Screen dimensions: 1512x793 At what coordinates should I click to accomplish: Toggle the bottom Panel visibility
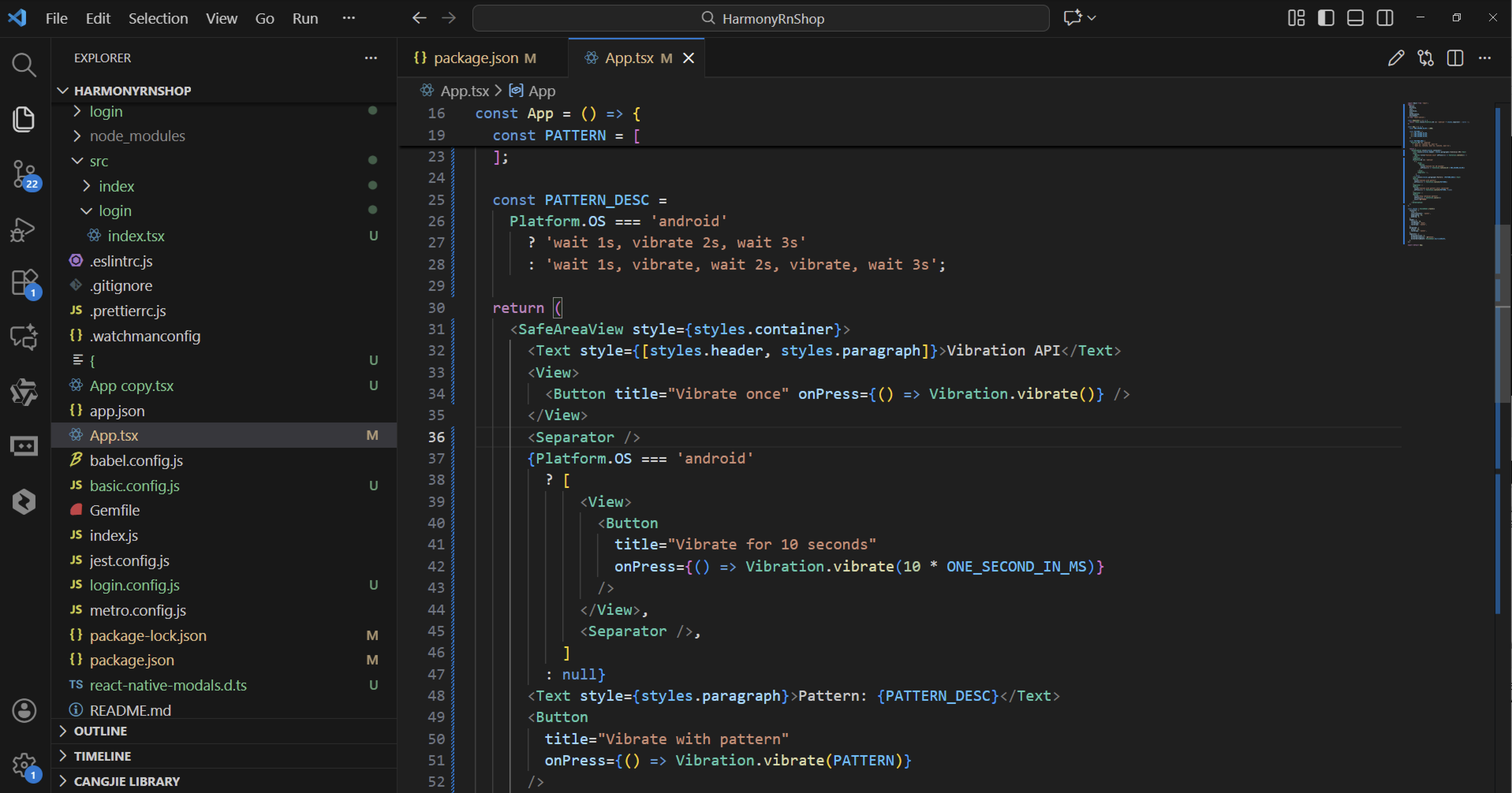[1355, 18]
